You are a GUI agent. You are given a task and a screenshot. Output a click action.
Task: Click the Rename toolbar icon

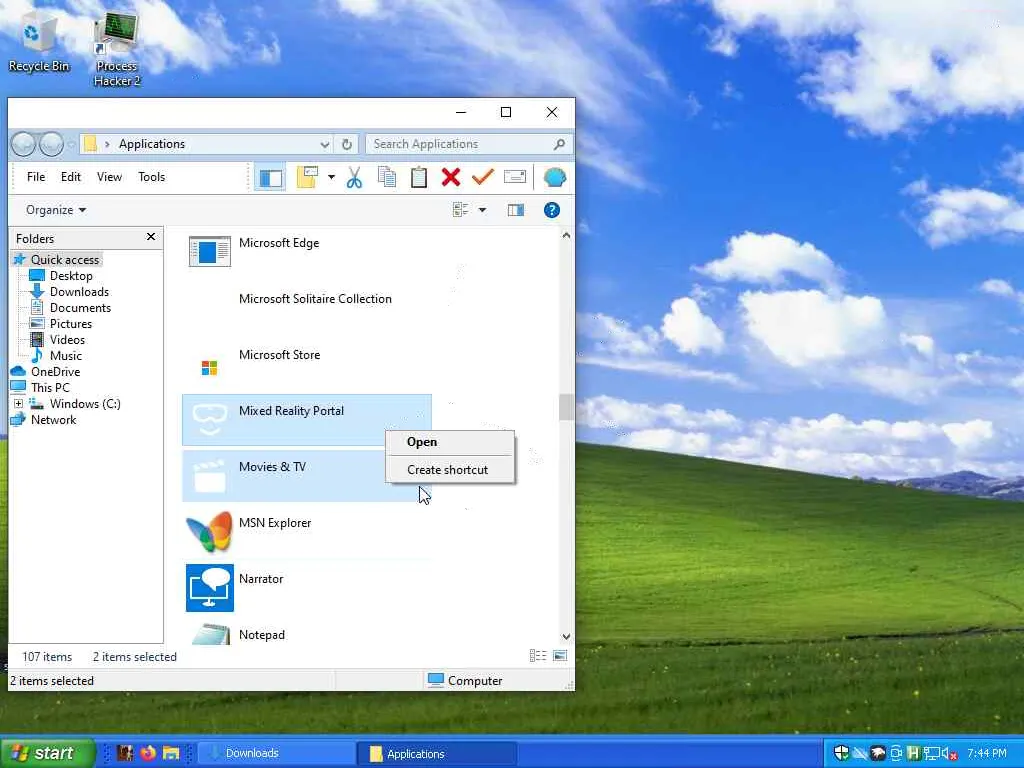515,177
